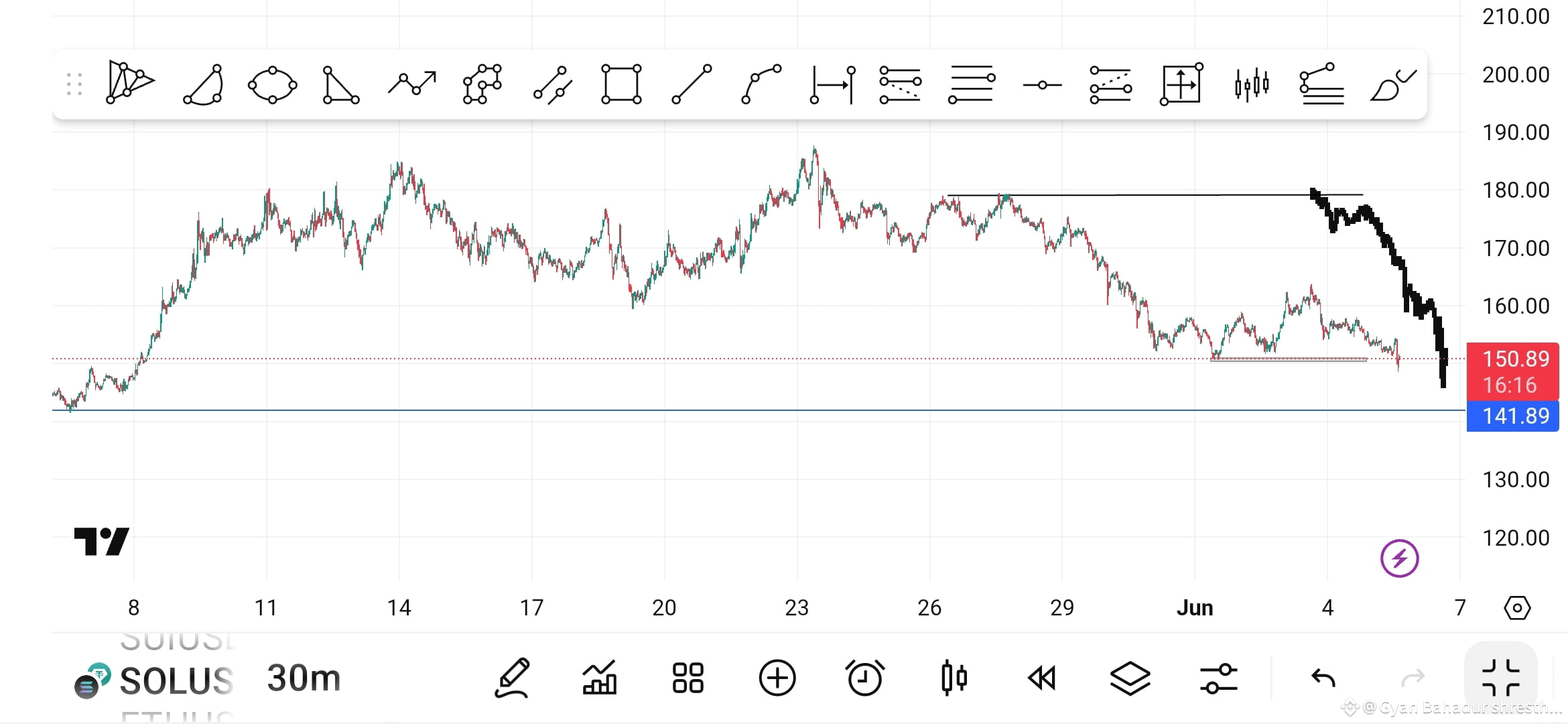Tap the circled plus add-symbol button
Viewport: 1568px width, 724px height.
point(777,678)
